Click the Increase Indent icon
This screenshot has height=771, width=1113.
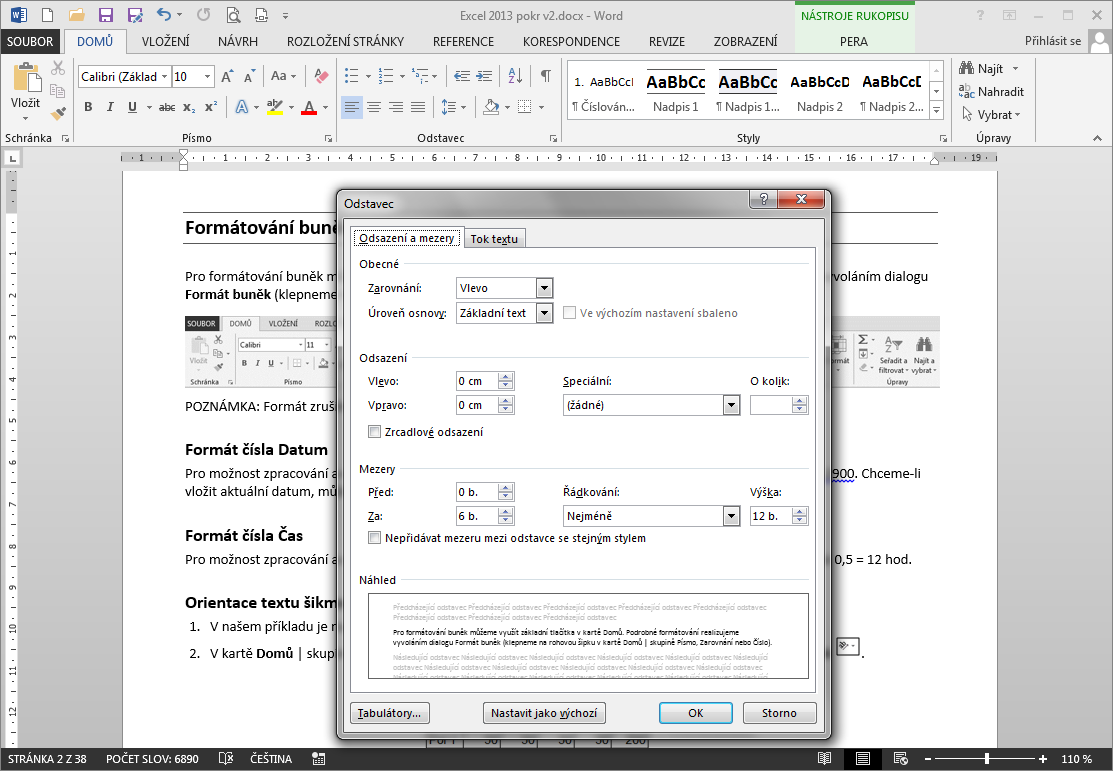coord(484,75)
